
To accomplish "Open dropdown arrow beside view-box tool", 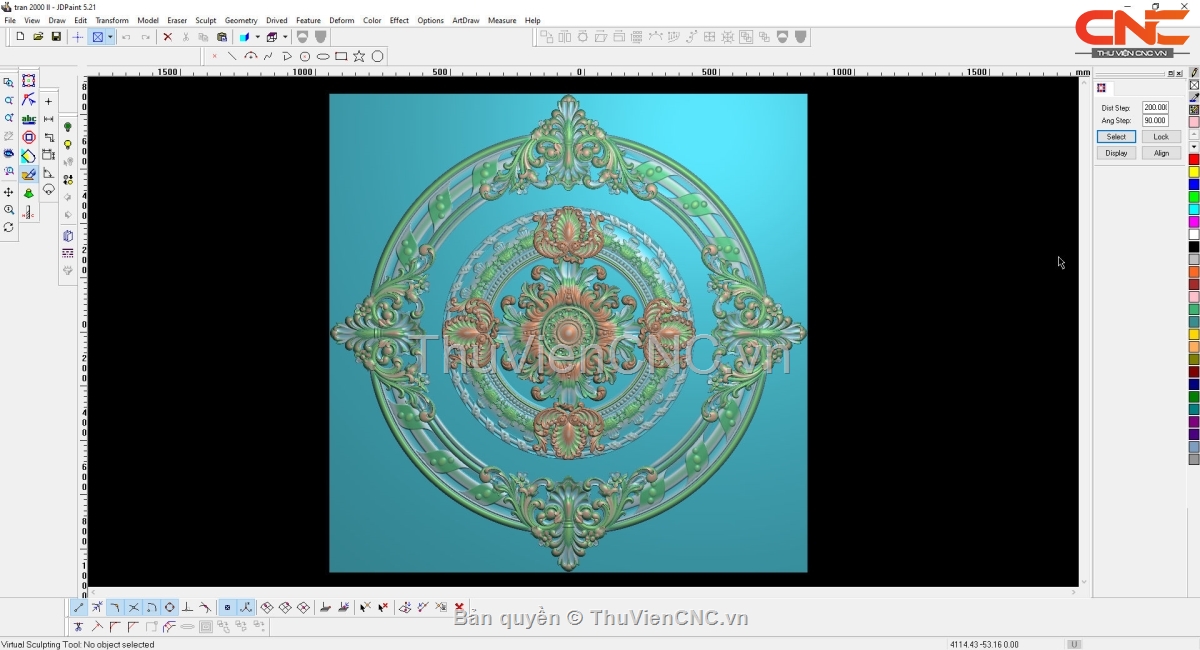I will click(110, 37).
